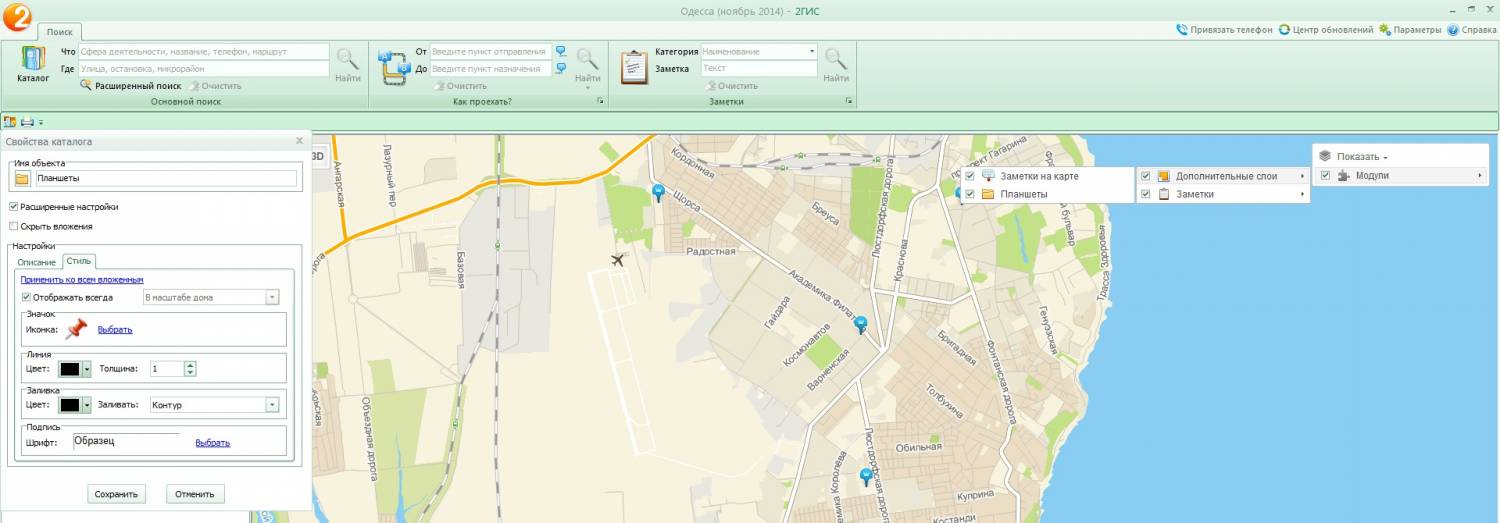Click Выбрать link for Иконка
The image size is (1500, 523).
(115, 330)
